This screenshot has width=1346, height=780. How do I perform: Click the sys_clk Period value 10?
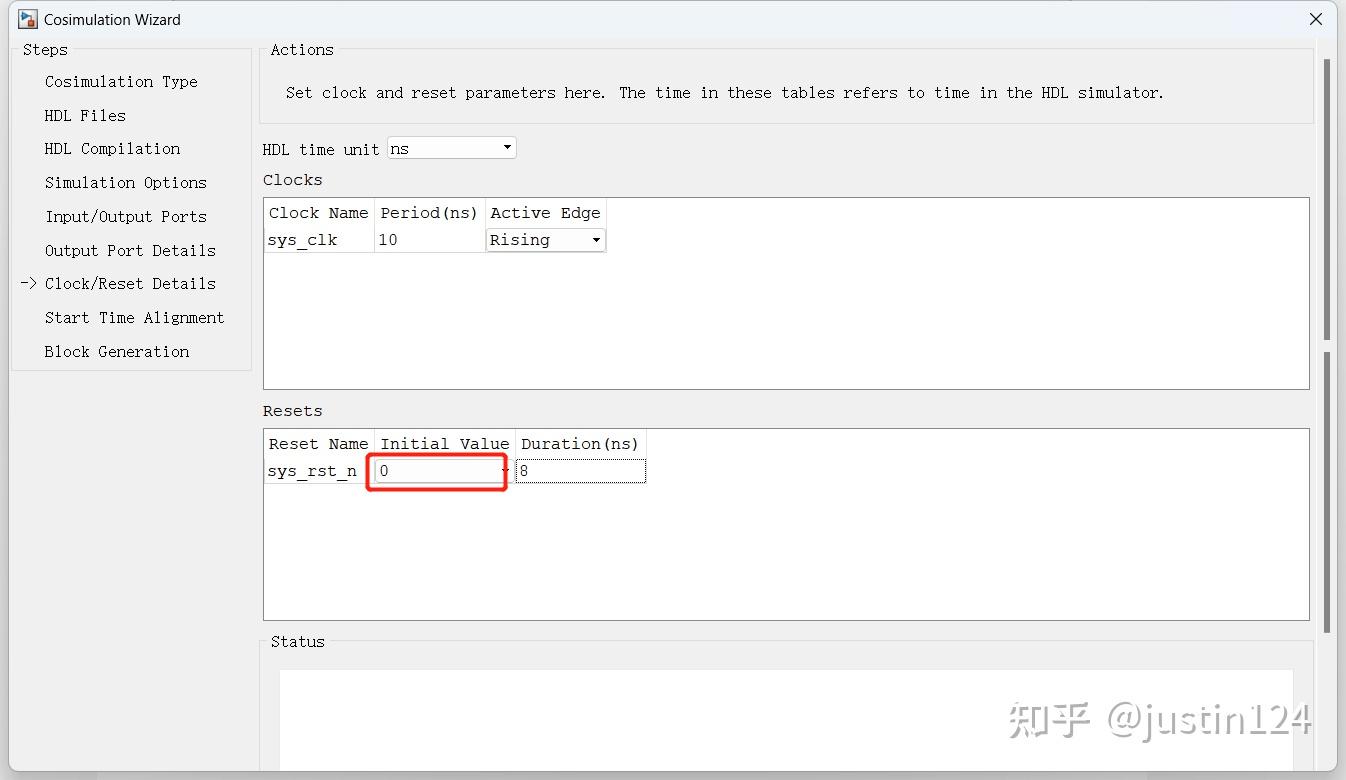(x=430, y=240)
